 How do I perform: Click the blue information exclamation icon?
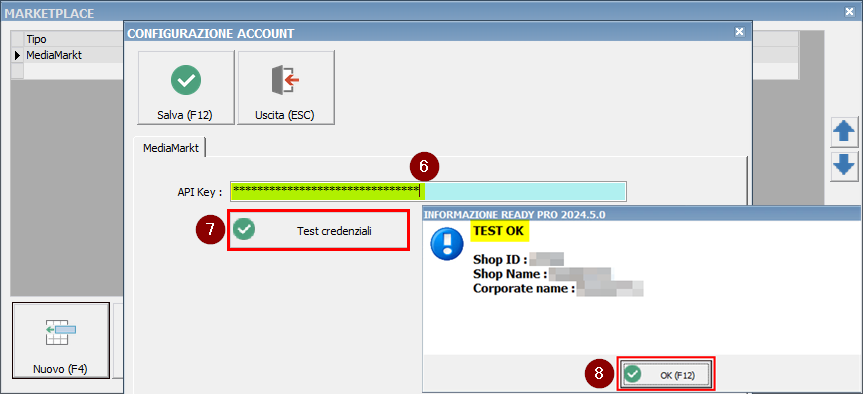pyautogui.click(x=448, y=243)
